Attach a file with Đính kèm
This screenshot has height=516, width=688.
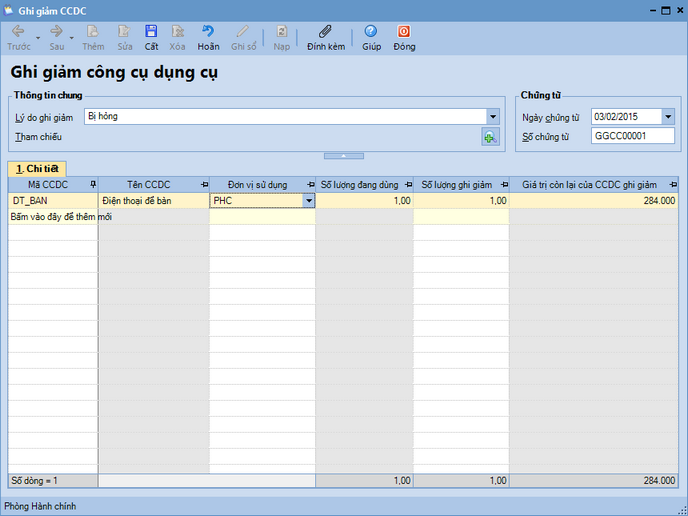(326, 38)
